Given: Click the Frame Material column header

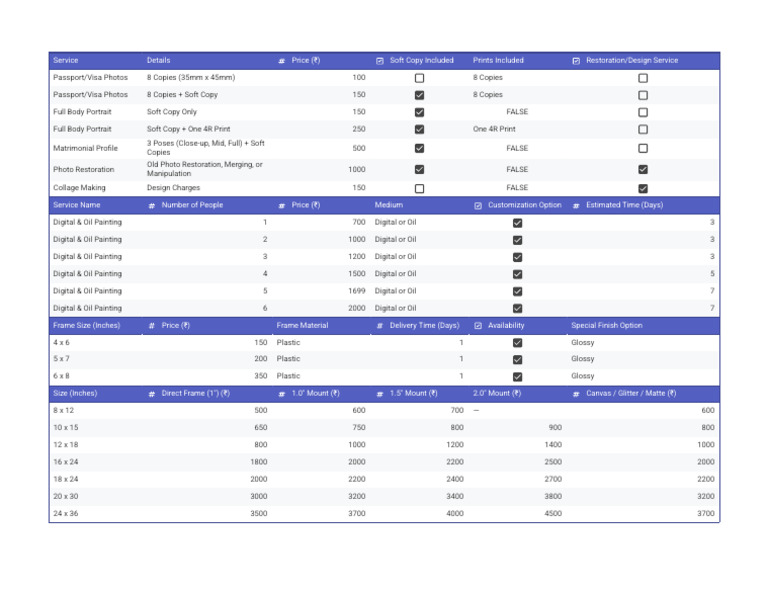Looking at the screenshot, I should [302, 325].
